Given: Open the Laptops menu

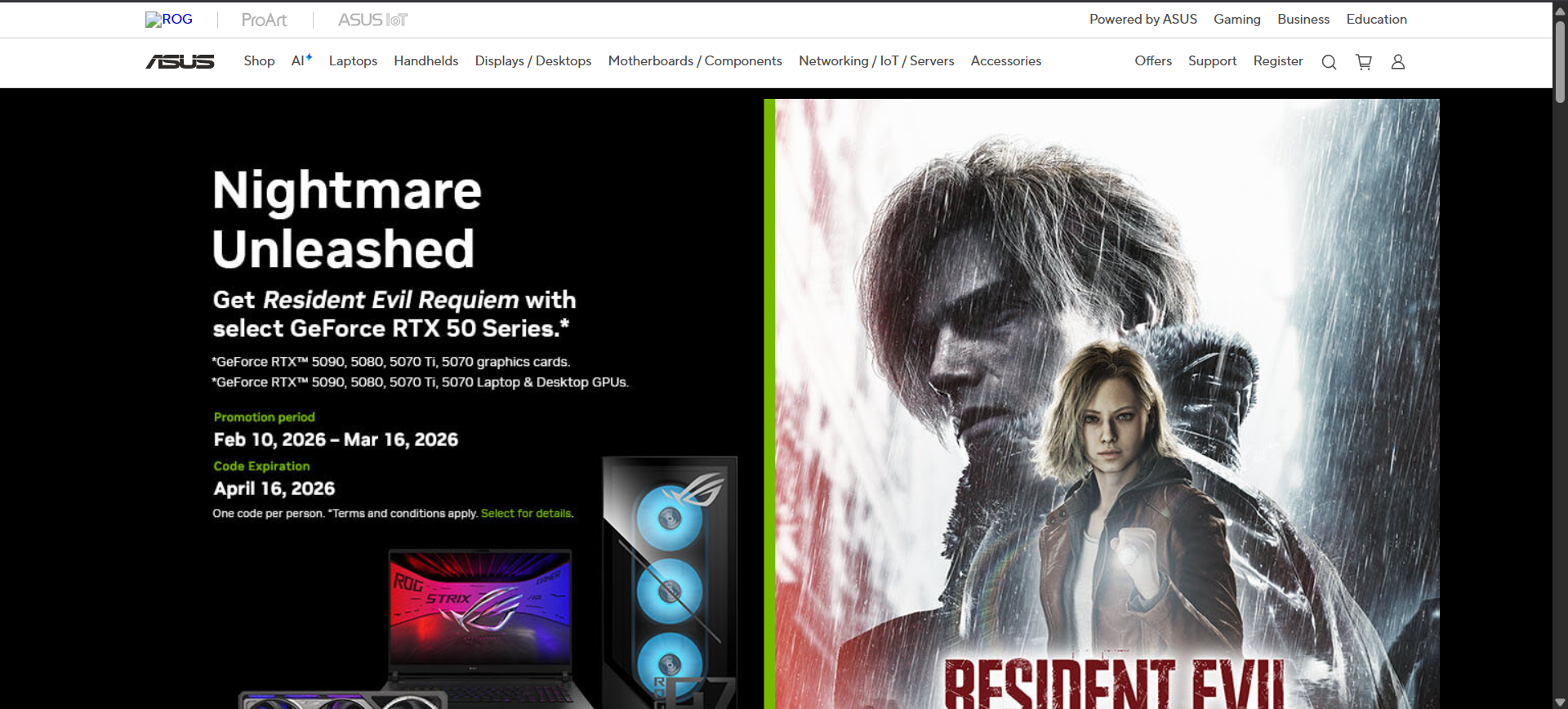Looking at the screenshot, I should coord(353,61).
